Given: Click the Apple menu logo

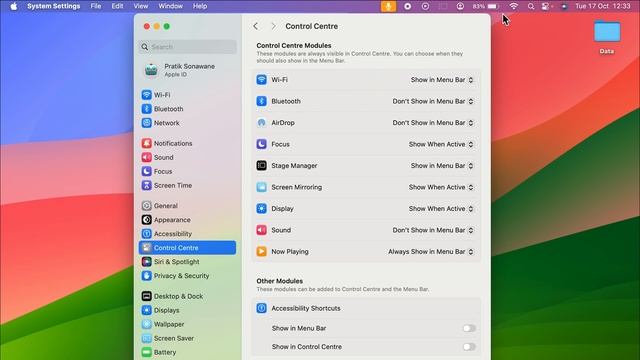Looking at the screenshot, I should click(13, 6).
